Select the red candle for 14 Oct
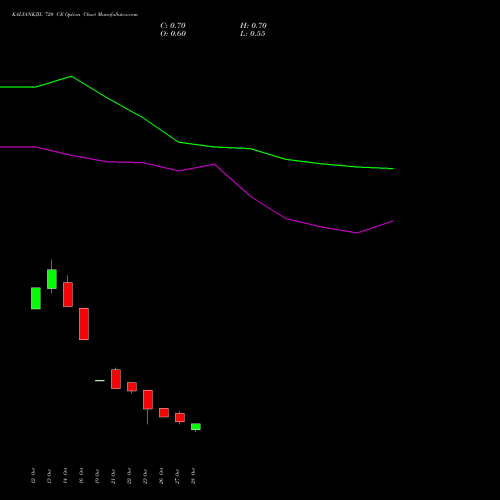The width and height of the screenshot is (500, 500). click(x=68, y=294)
